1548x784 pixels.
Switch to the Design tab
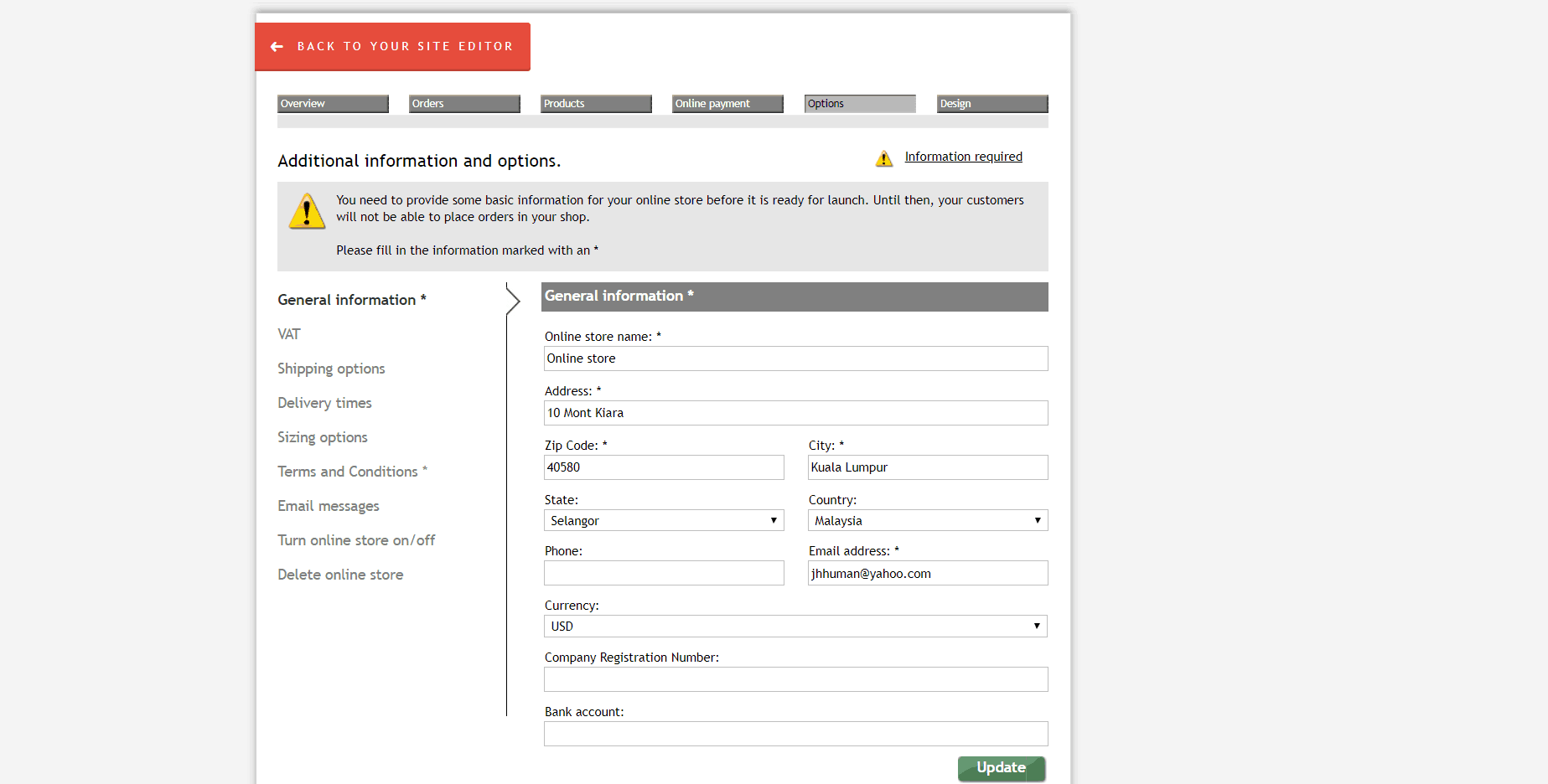click(992, 104)
